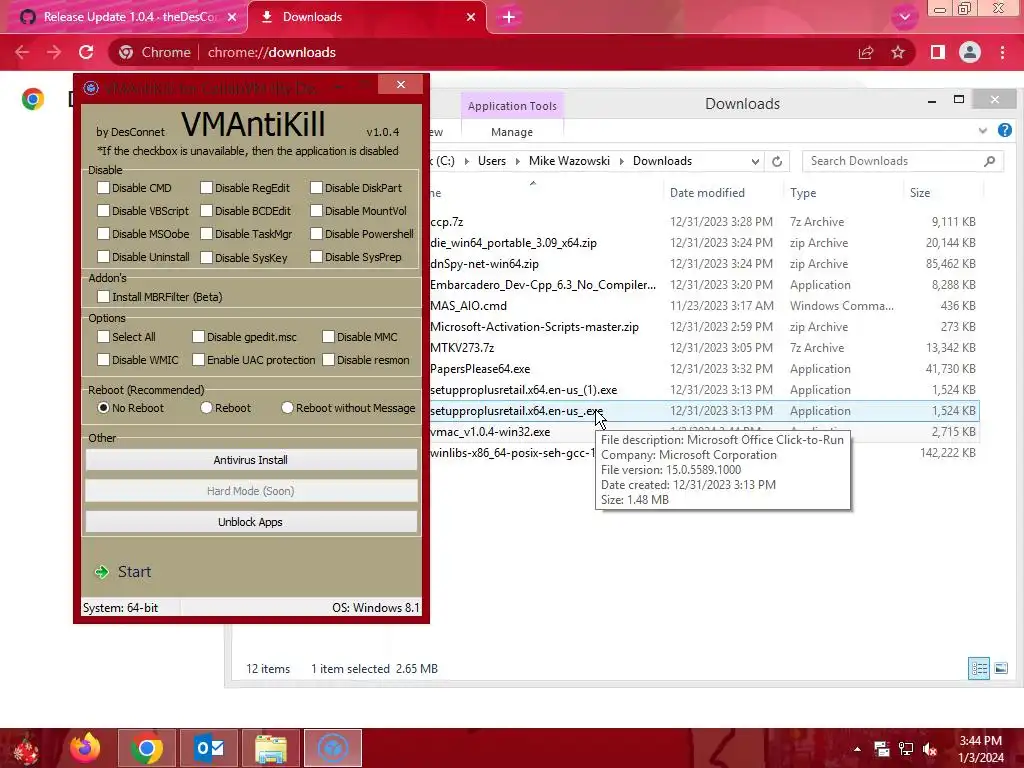Image resolution: width=1024 pixels, height=768 pixels.
Task: Sort by Type column header
Action: point(803,193)
